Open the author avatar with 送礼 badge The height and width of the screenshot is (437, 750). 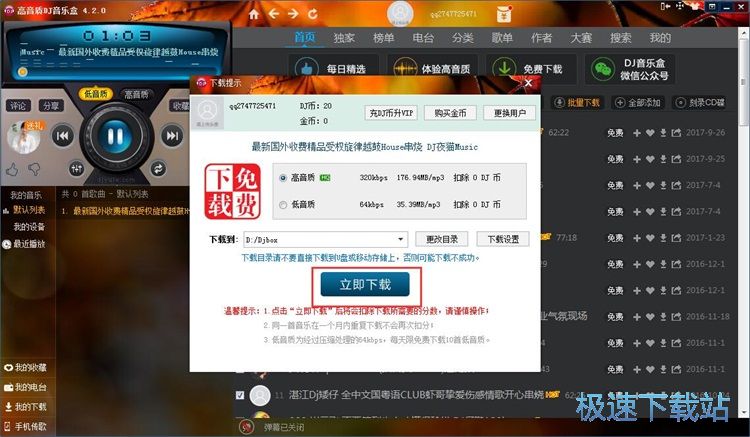click(x=24, y=137)
